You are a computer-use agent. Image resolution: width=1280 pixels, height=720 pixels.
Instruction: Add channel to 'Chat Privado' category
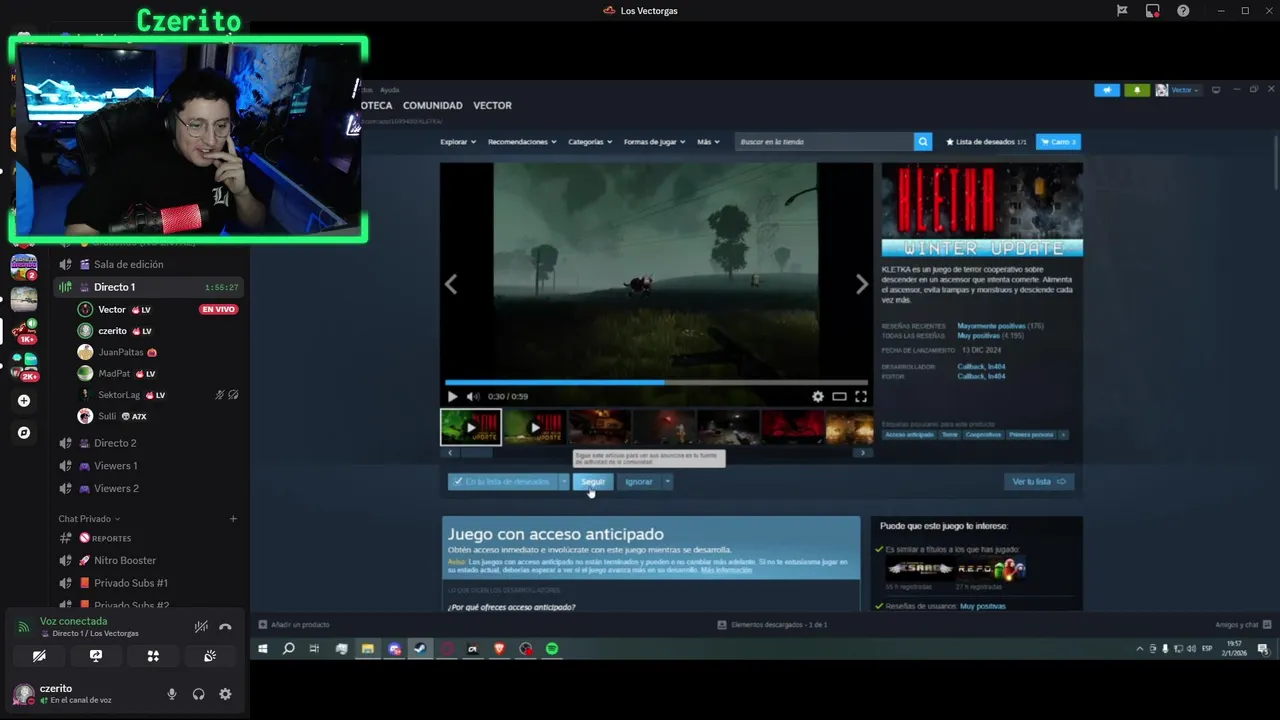point(233,519)
